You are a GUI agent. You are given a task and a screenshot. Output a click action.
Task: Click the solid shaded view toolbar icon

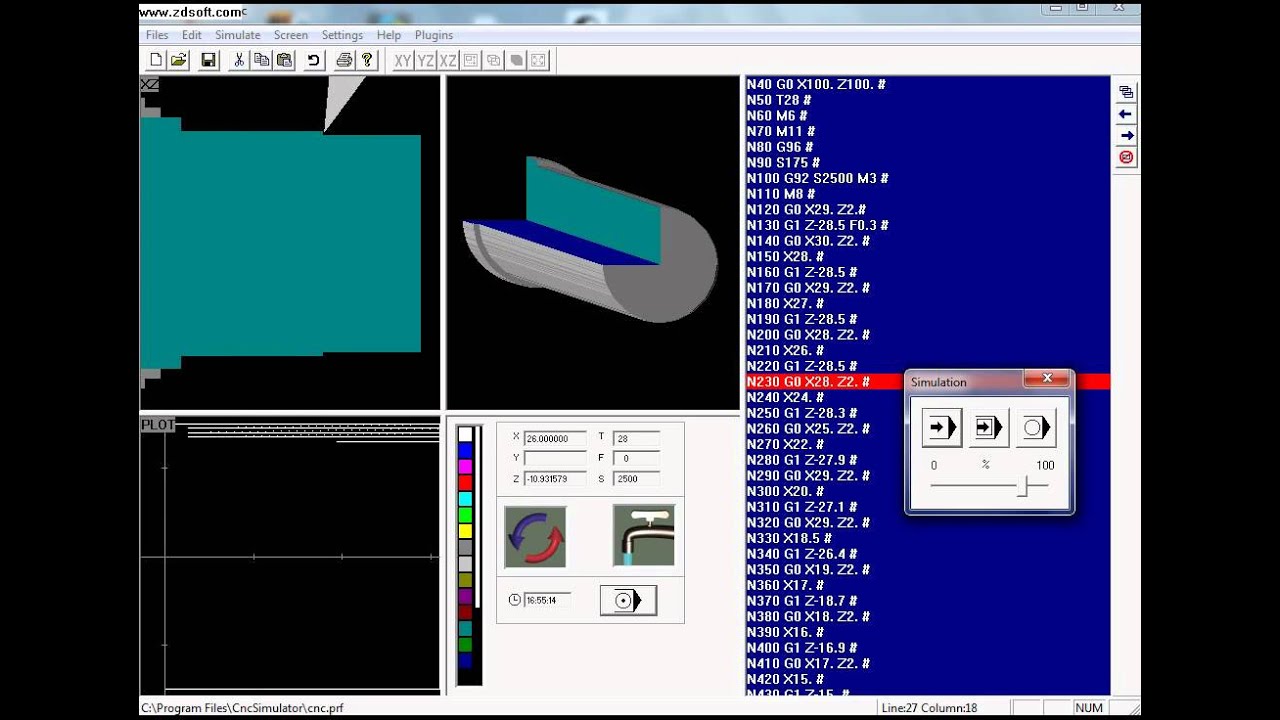click(x=516, y=60)
